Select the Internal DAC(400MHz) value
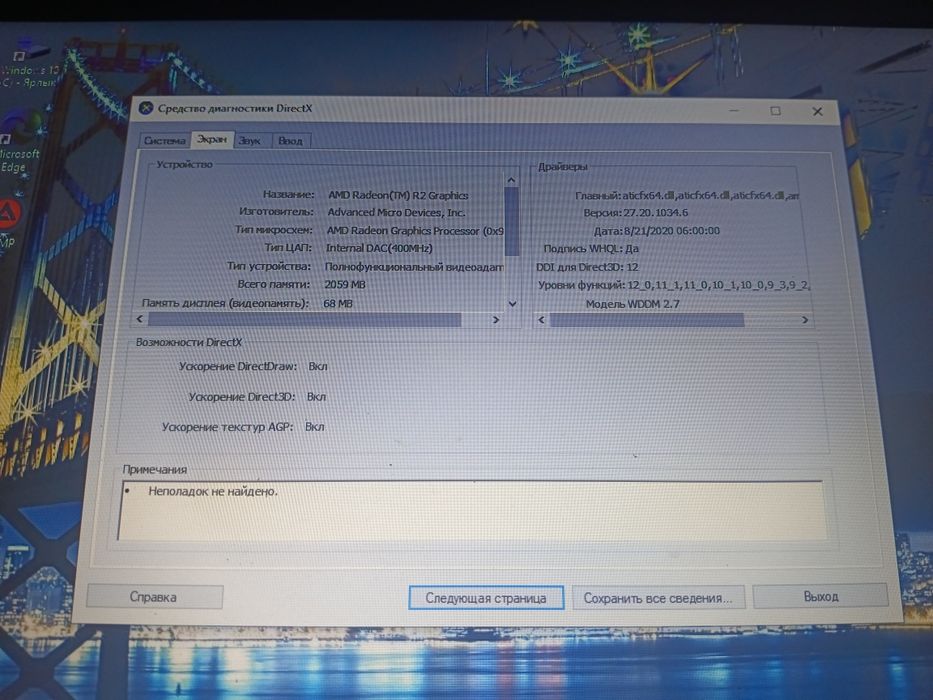The image size is (933, 700). (x=379, y=248)
